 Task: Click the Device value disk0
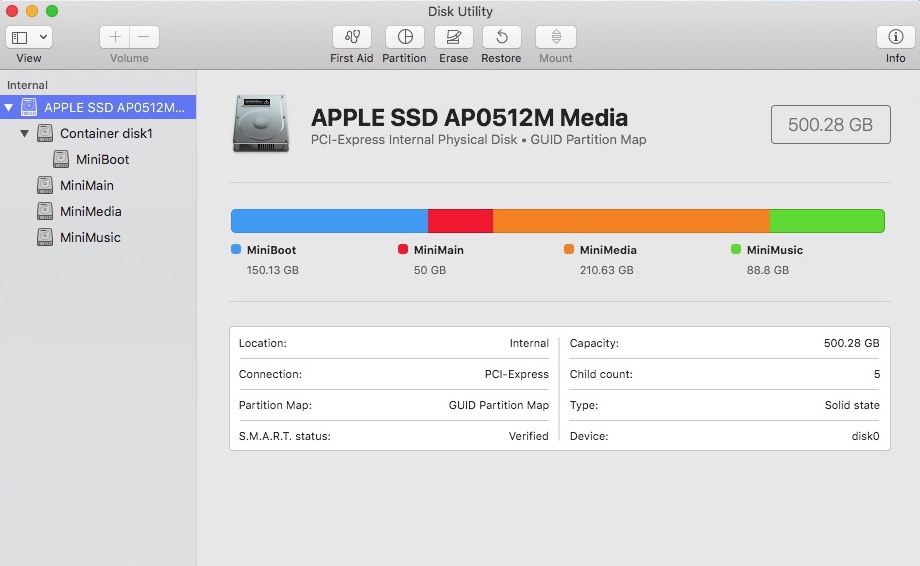click(865, 436)
